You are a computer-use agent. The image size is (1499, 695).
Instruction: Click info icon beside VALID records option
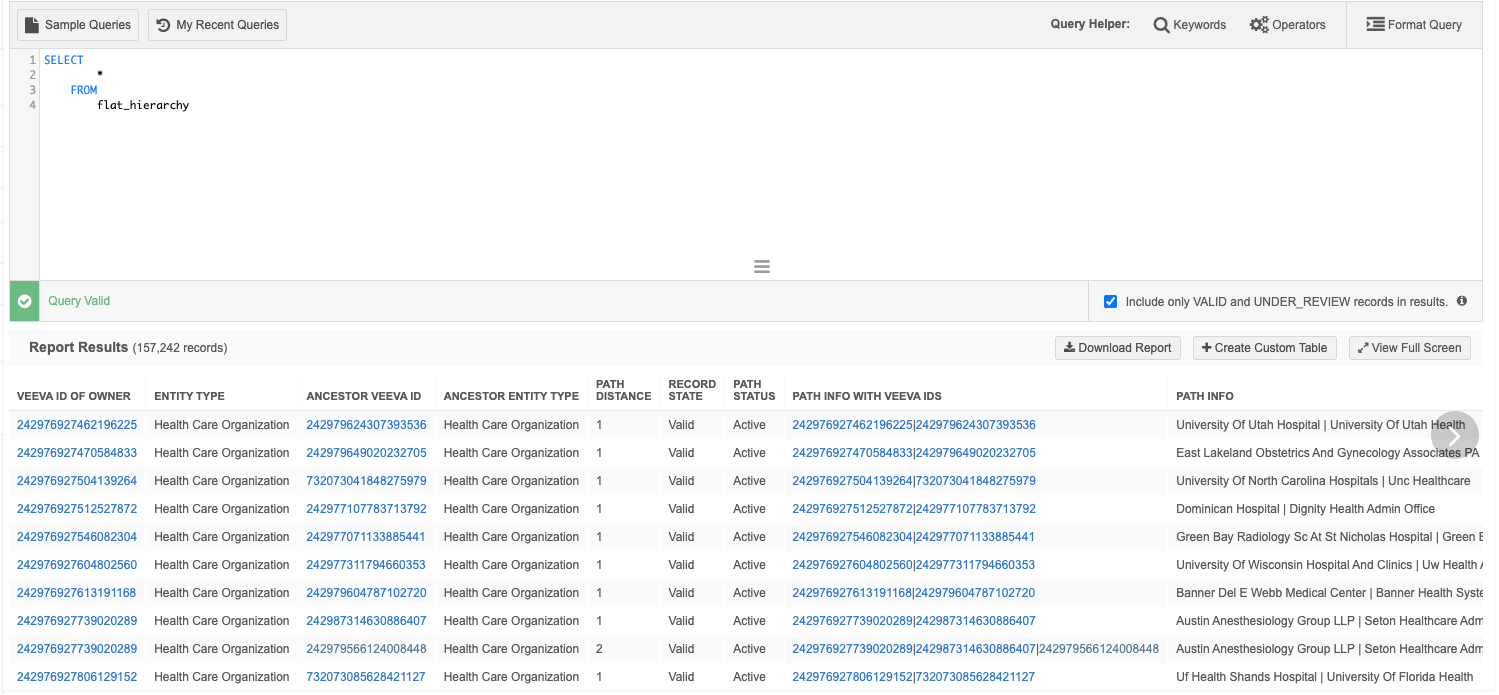pos(1462,301)
